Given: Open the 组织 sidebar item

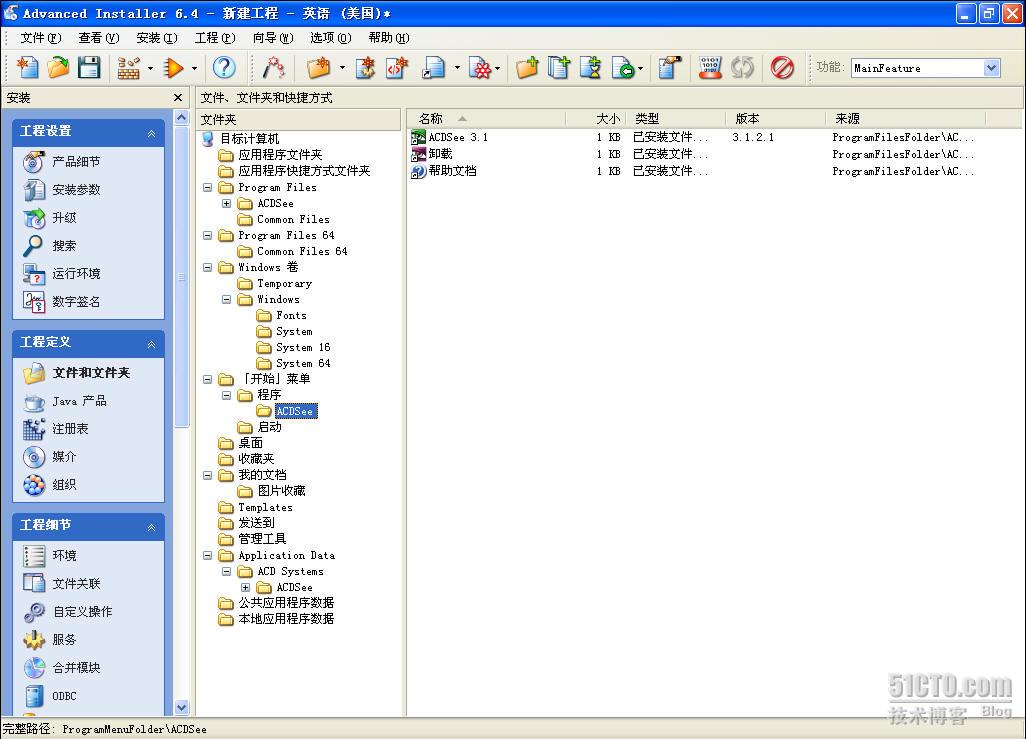Looking at the screenshot, I should pos(50,485).
